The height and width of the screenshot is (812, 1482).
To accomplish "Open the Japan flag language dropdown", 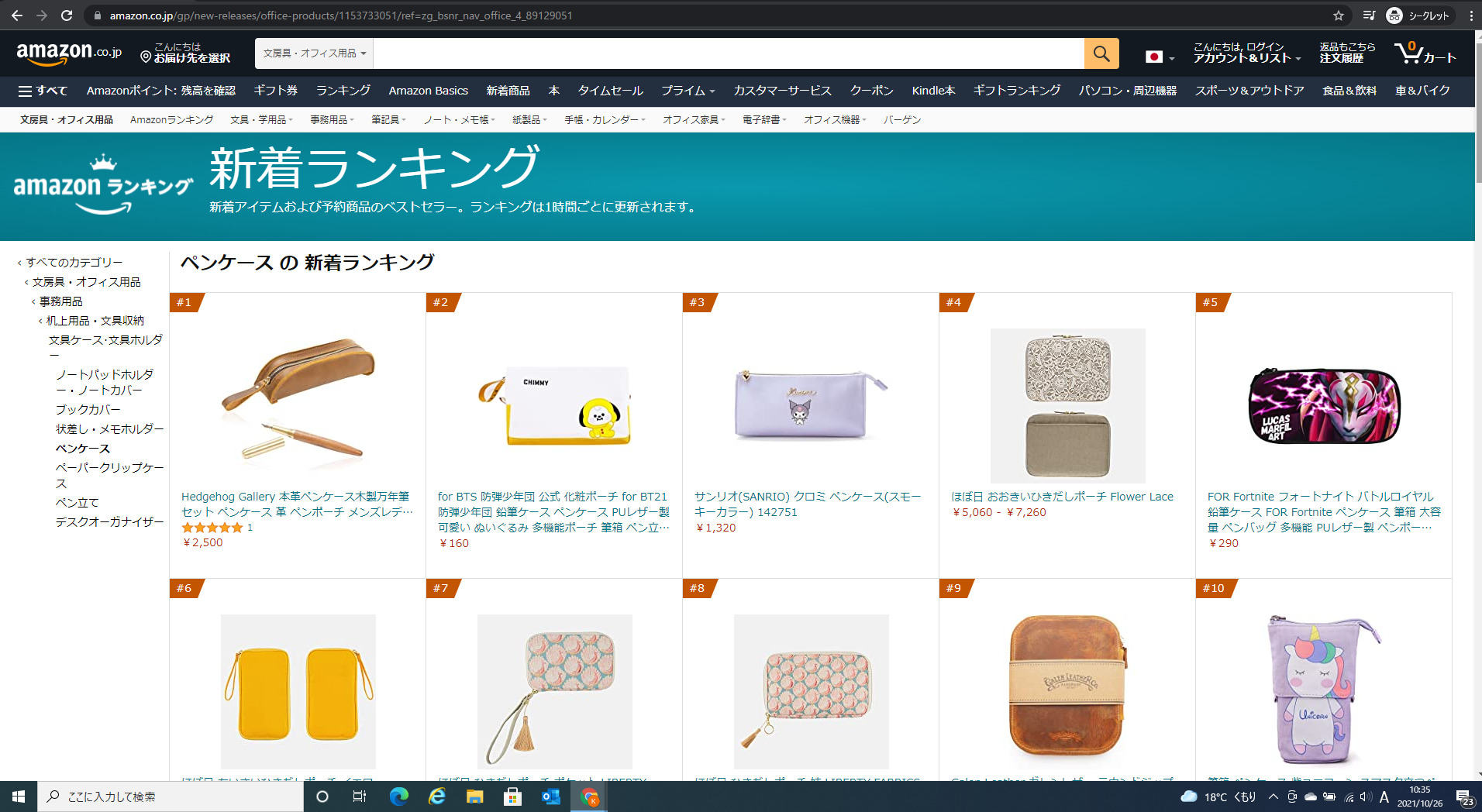I will pyautogui.click(x=1160, y=57).
